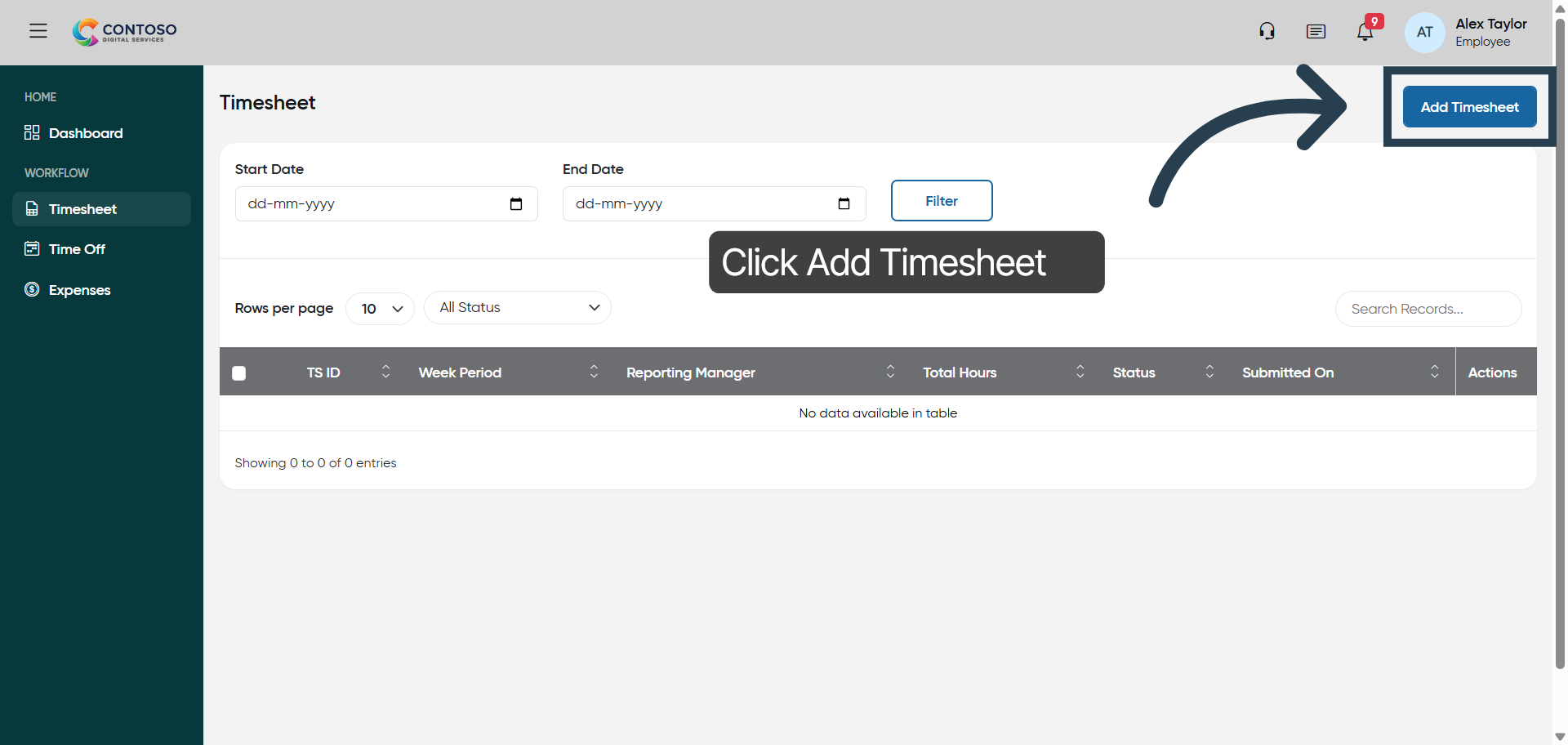
Task: Click the Contoso Digital Services logo
Action: (x=124, y=32)
